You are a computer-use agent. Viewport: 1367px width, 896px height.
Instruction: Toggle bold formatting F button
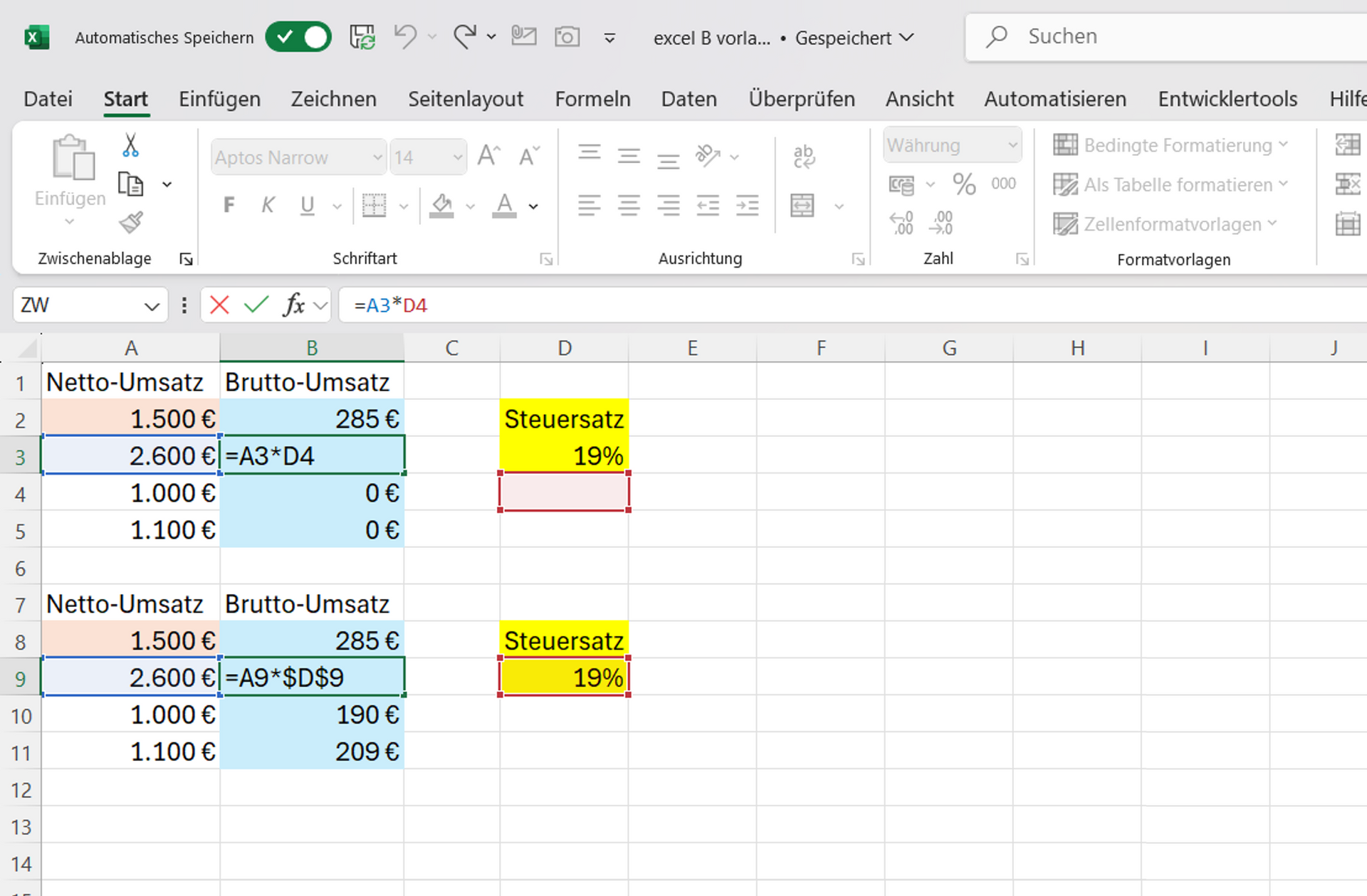click(x=229, y=206)
